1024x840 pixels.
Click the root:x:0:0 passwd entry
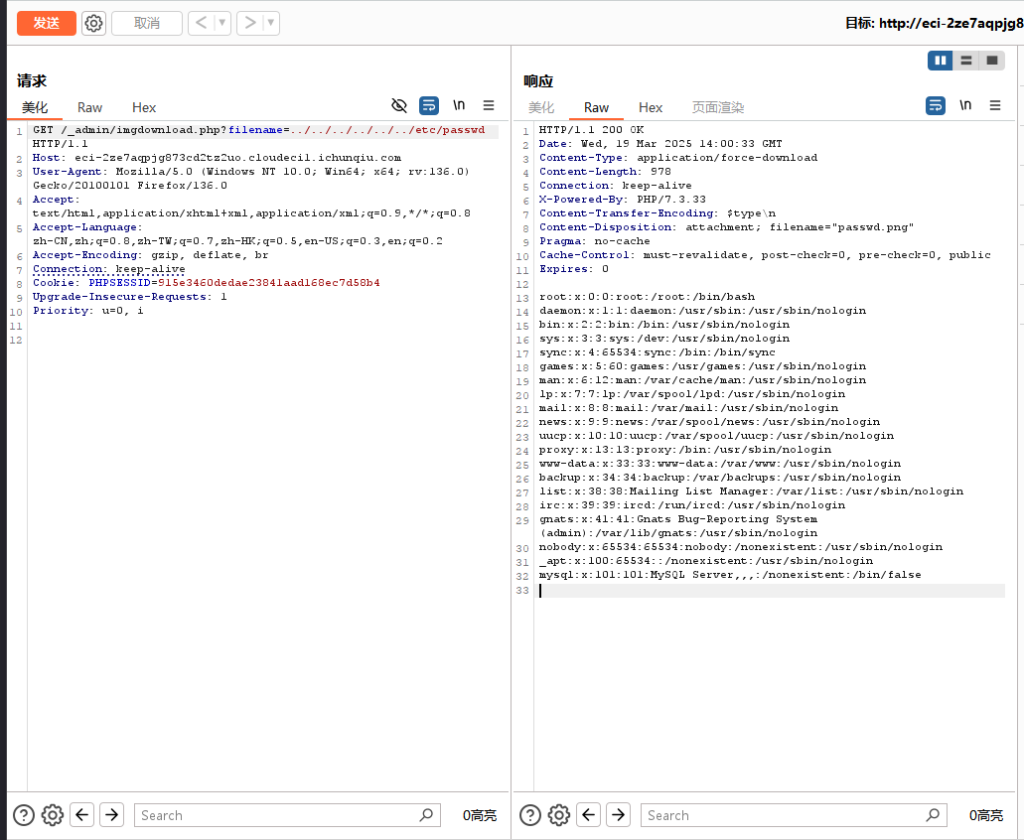tap(647, 297)
